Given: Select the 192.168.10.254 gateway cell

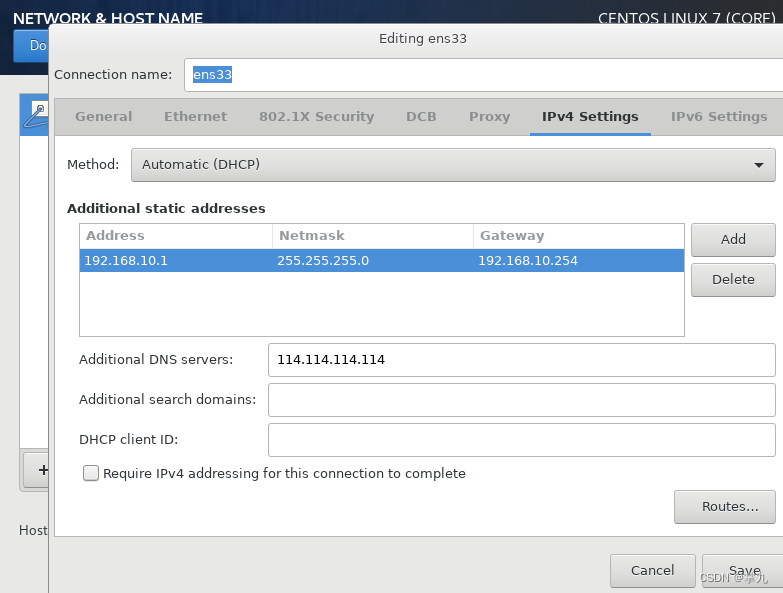Looking at the screenshot, I should pos(528,261).
